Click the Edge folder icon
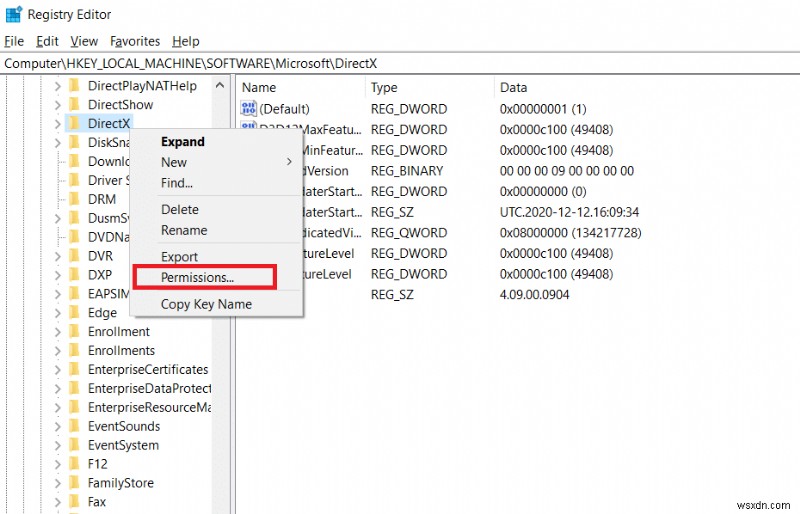This screenshot has width=800, height=514. 74,312
